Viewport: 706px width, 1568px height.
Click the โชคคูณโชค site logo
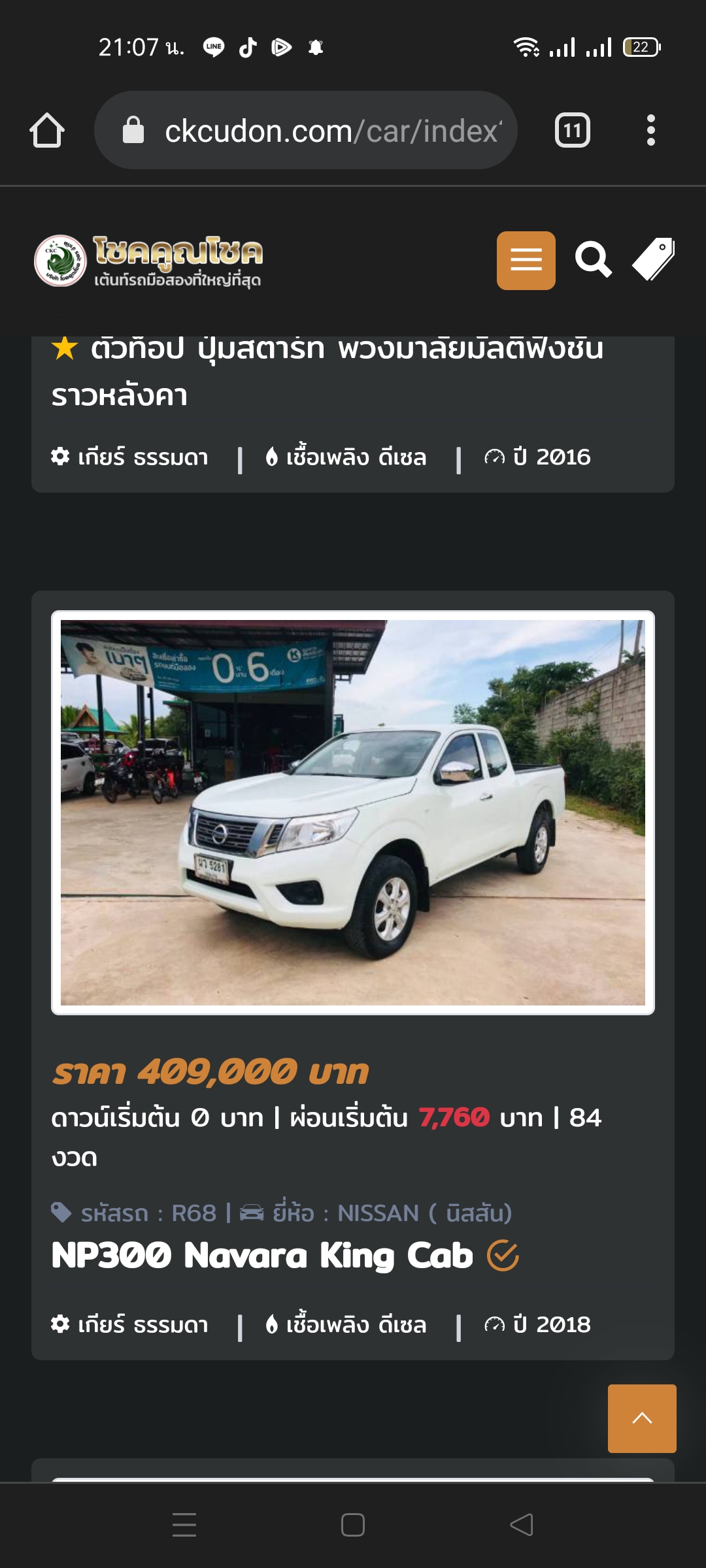(x=149, y=261)
